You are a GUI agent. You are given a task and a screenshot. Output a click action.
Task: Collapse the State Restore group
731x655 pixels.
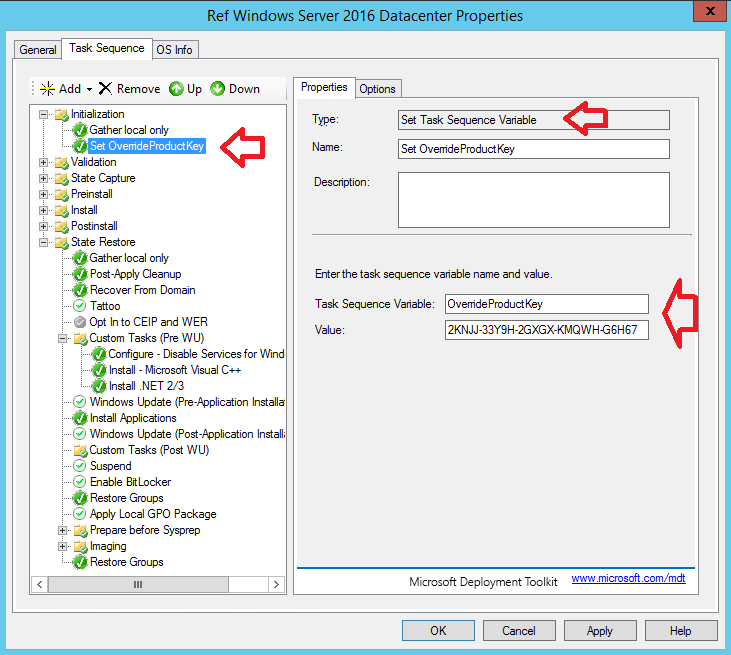tap(44, 242)
